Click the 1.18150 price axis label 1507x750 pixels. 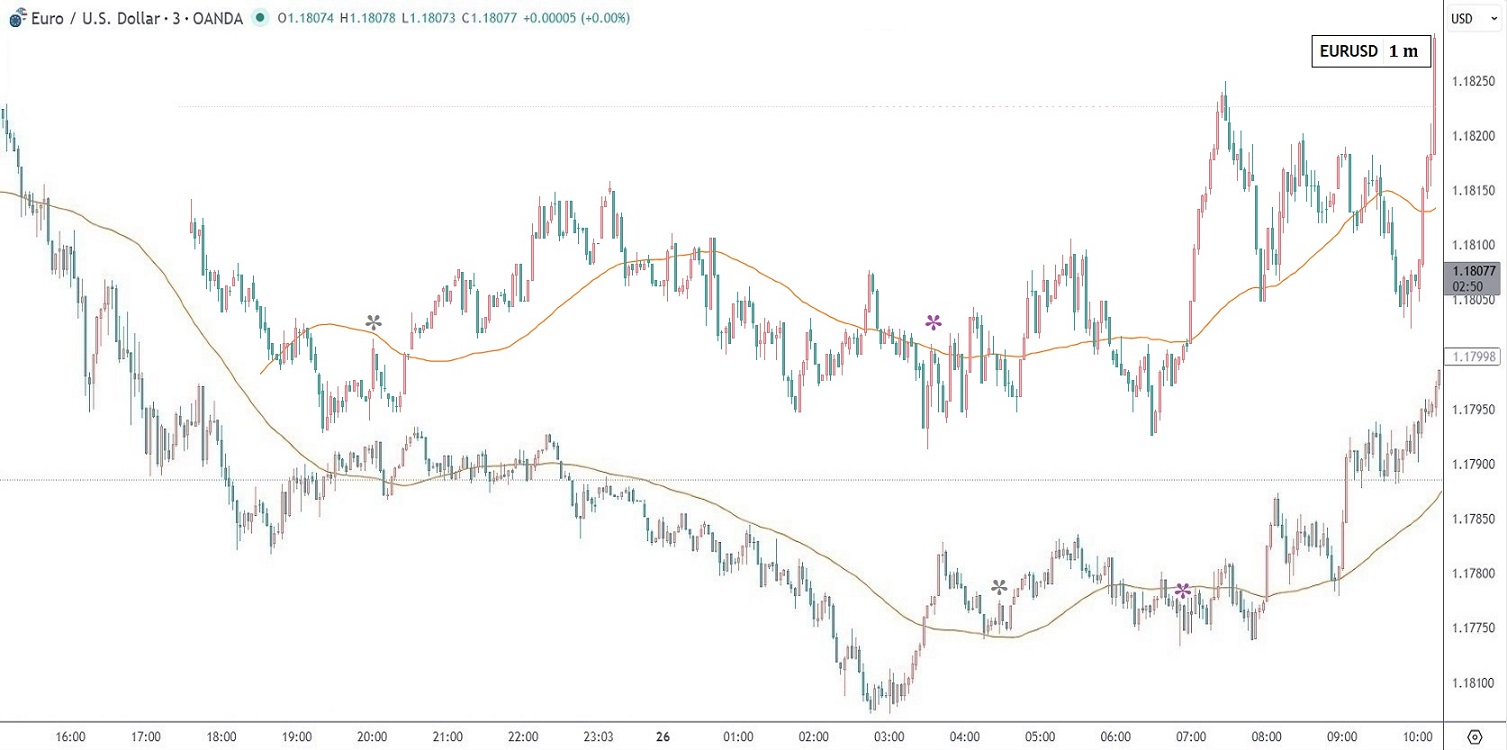(1474, 191)
